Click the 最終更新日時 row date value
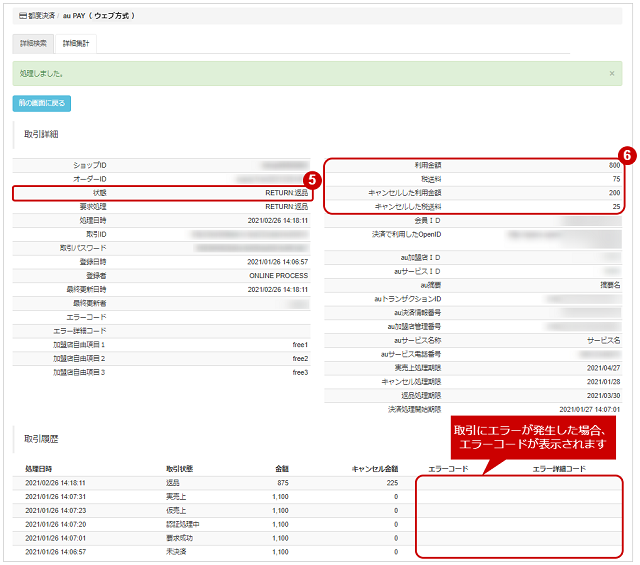Screen dimensions: 640x565 coord(278,289)
